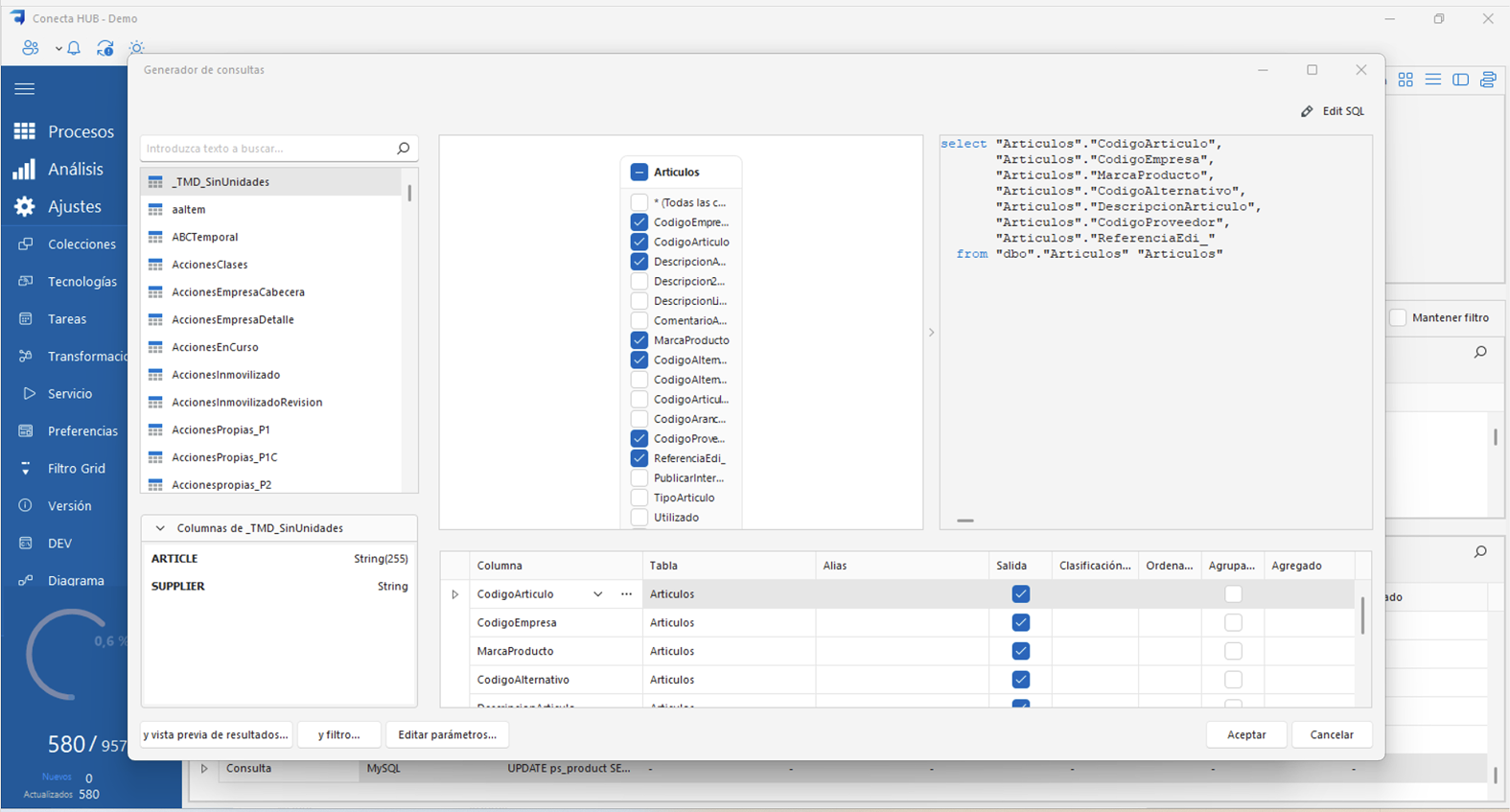Collapse the Columnas de _TMD_SinUnidades section
Image resolution: width=1510 pixels, height=812 pixels.
pyautogui.click(x=160, y=529)
